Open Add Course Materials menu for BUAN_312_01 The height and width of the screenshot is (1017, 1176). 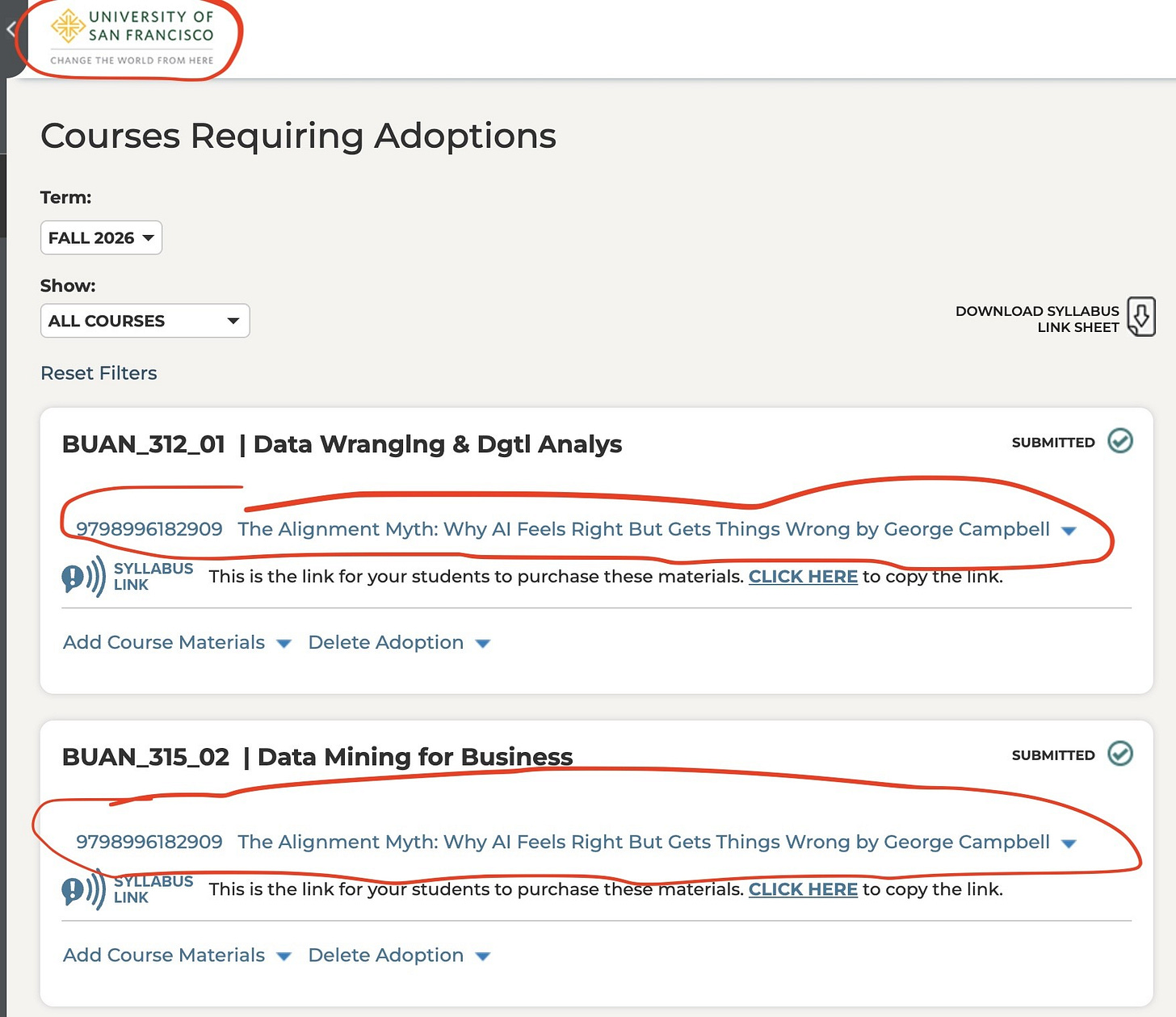pyautogui.click(x=177, y=642)
